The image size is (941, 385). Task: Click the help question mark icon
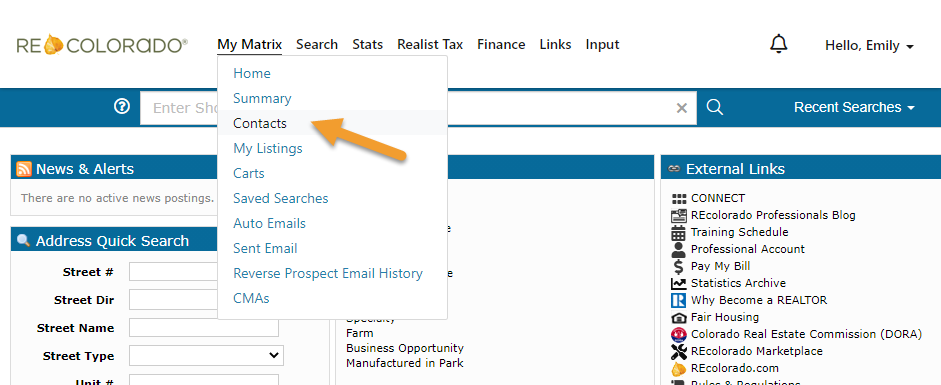point(122,107)
